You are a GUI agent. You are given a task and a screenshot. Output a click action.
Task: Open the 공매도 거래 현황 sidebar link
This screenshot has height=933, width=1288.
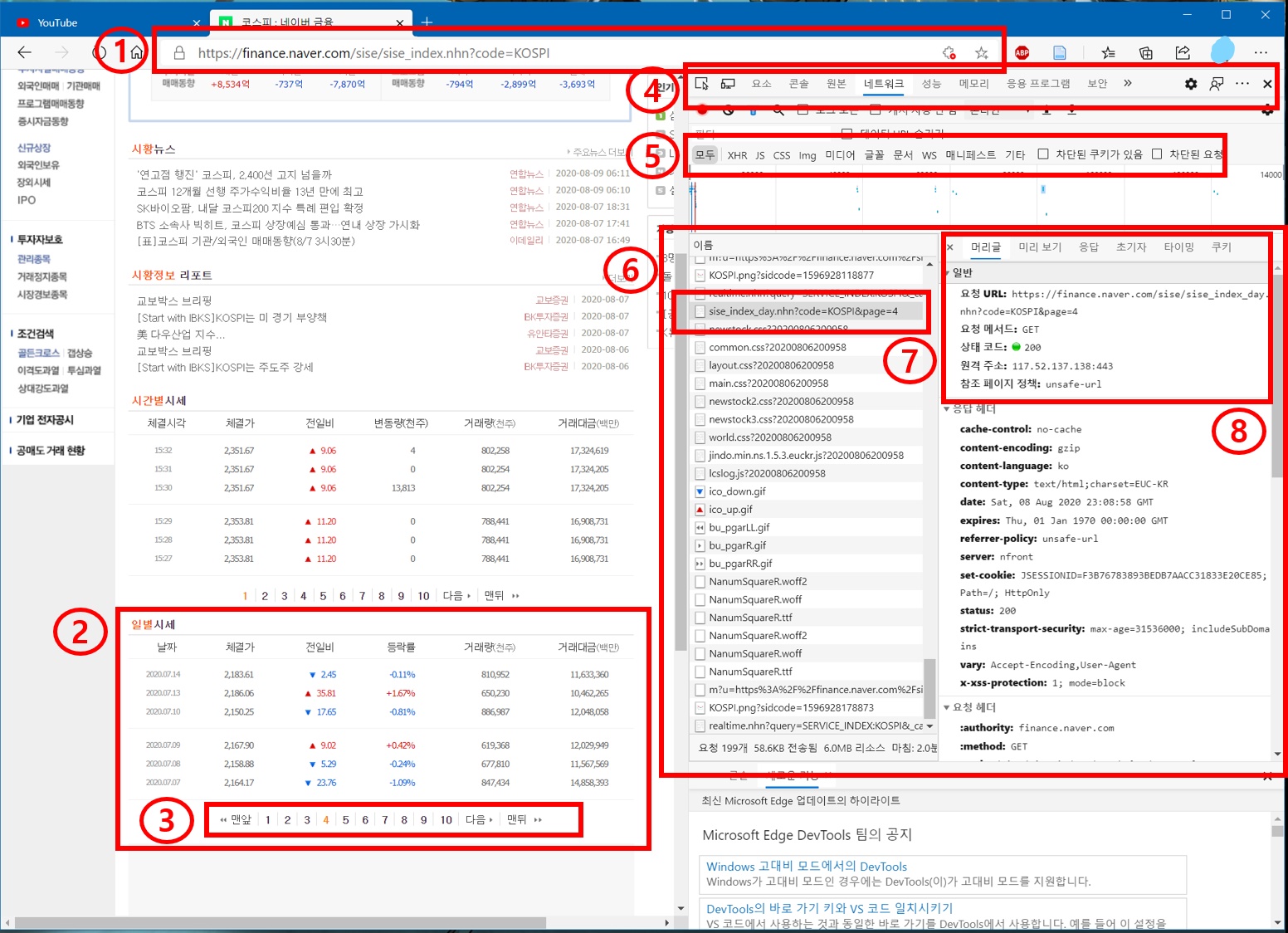pyautogui.click(x=51, y=451)
